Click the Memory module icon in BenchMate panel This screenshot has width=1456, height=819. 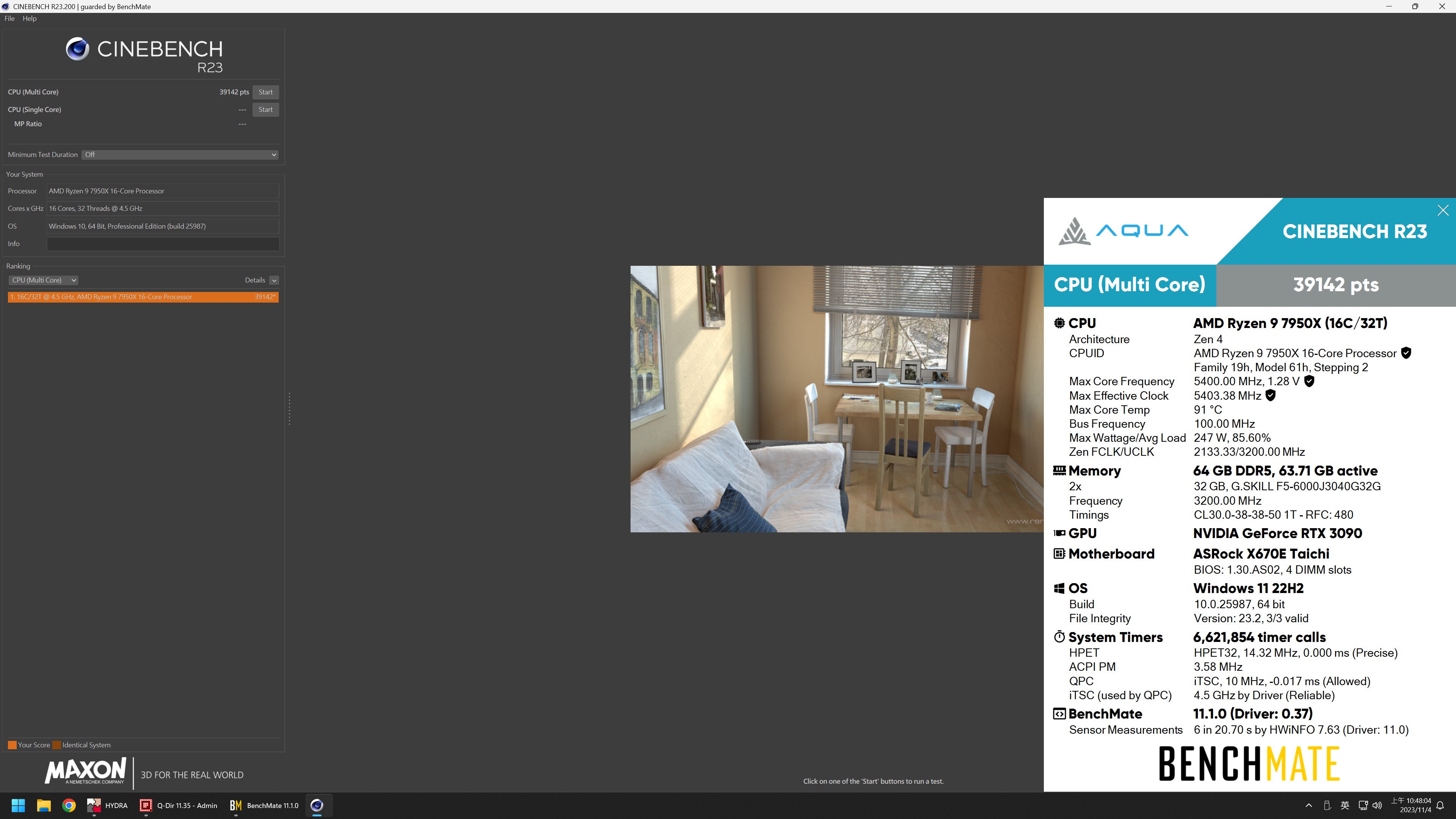(1059, 470)
